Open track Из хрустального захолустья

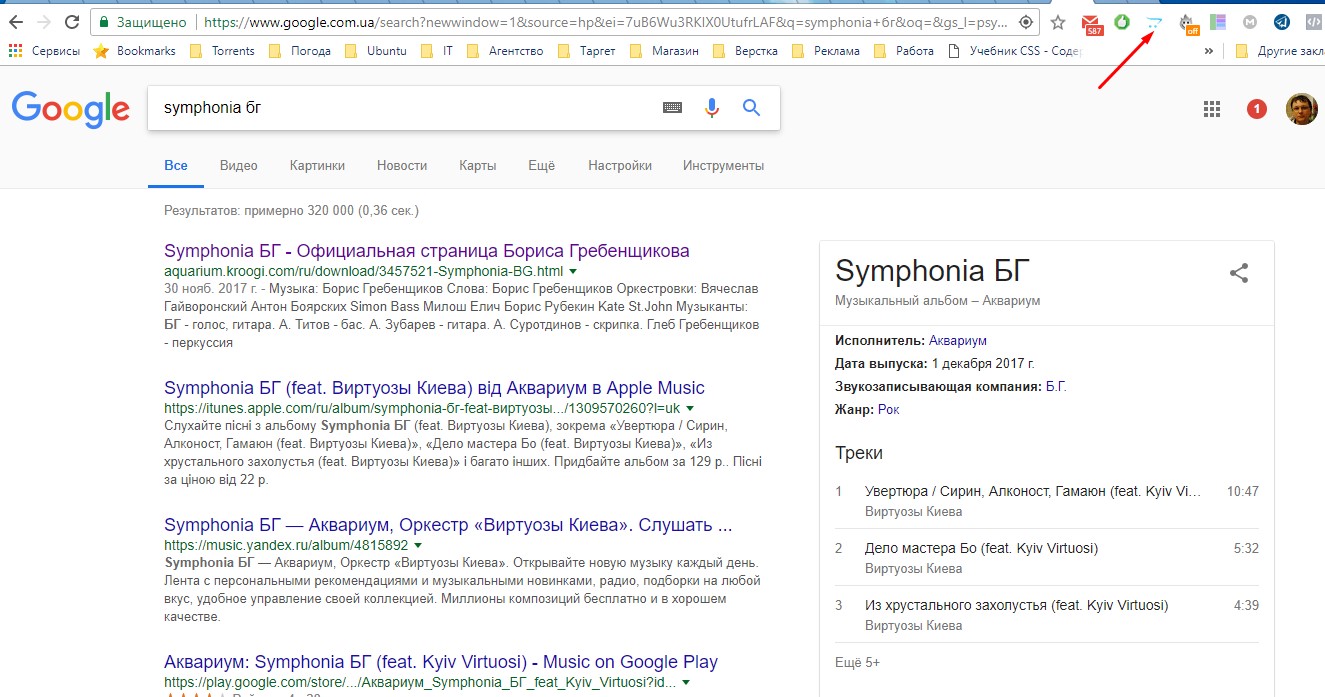click(x=1016, y=605)
